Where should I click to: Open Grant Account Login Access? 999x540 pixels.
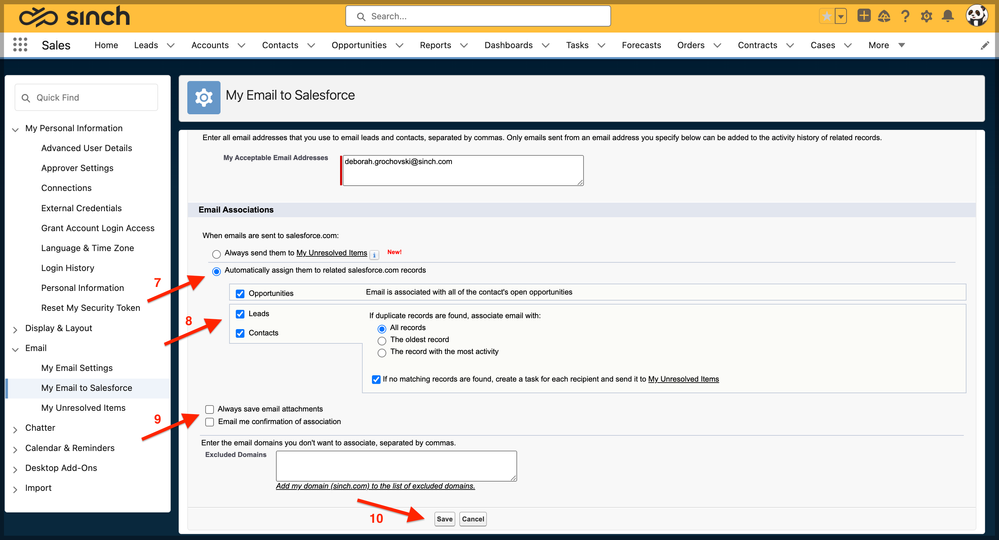click(x=98, y=228)
